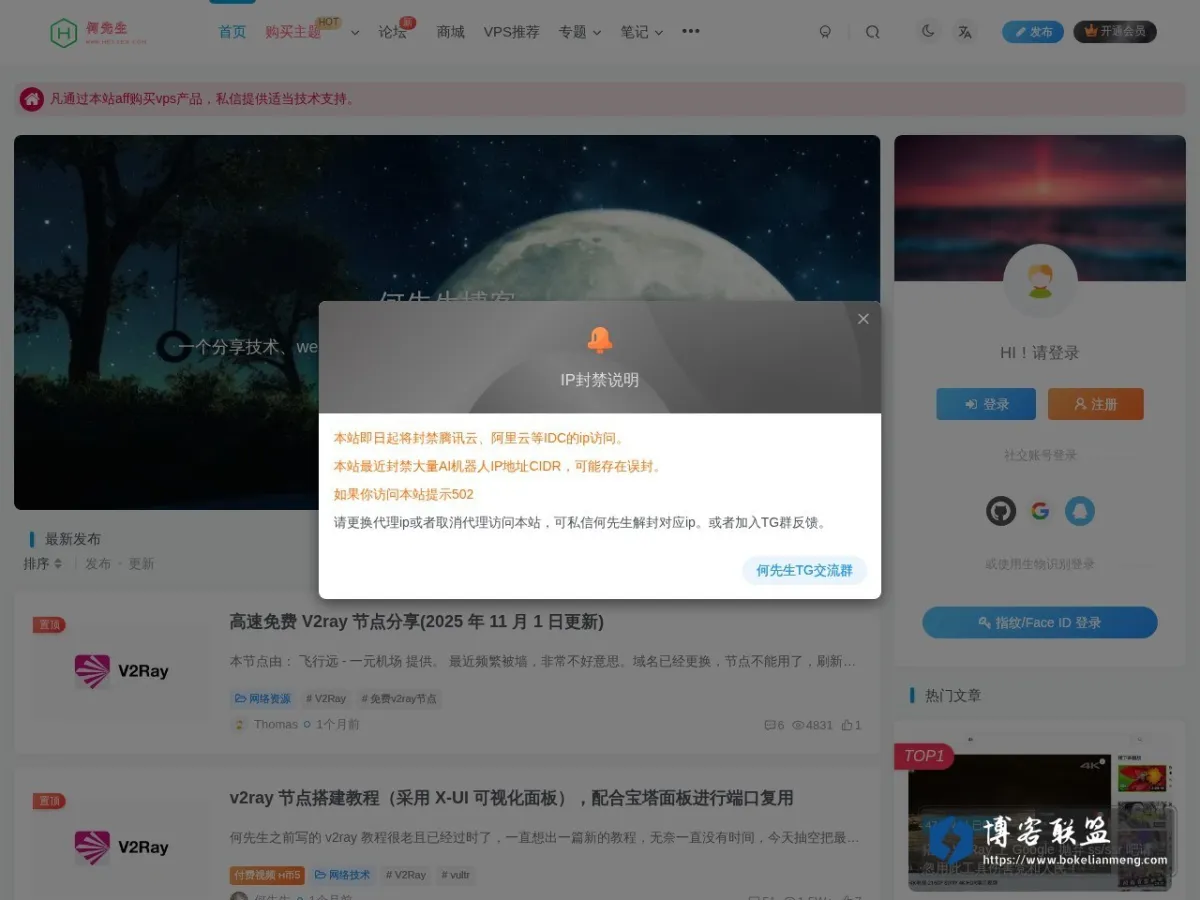Open the VPS推荐 nav item
Viewport: 1200px width, 900px height.
click(x=511, y=32)
